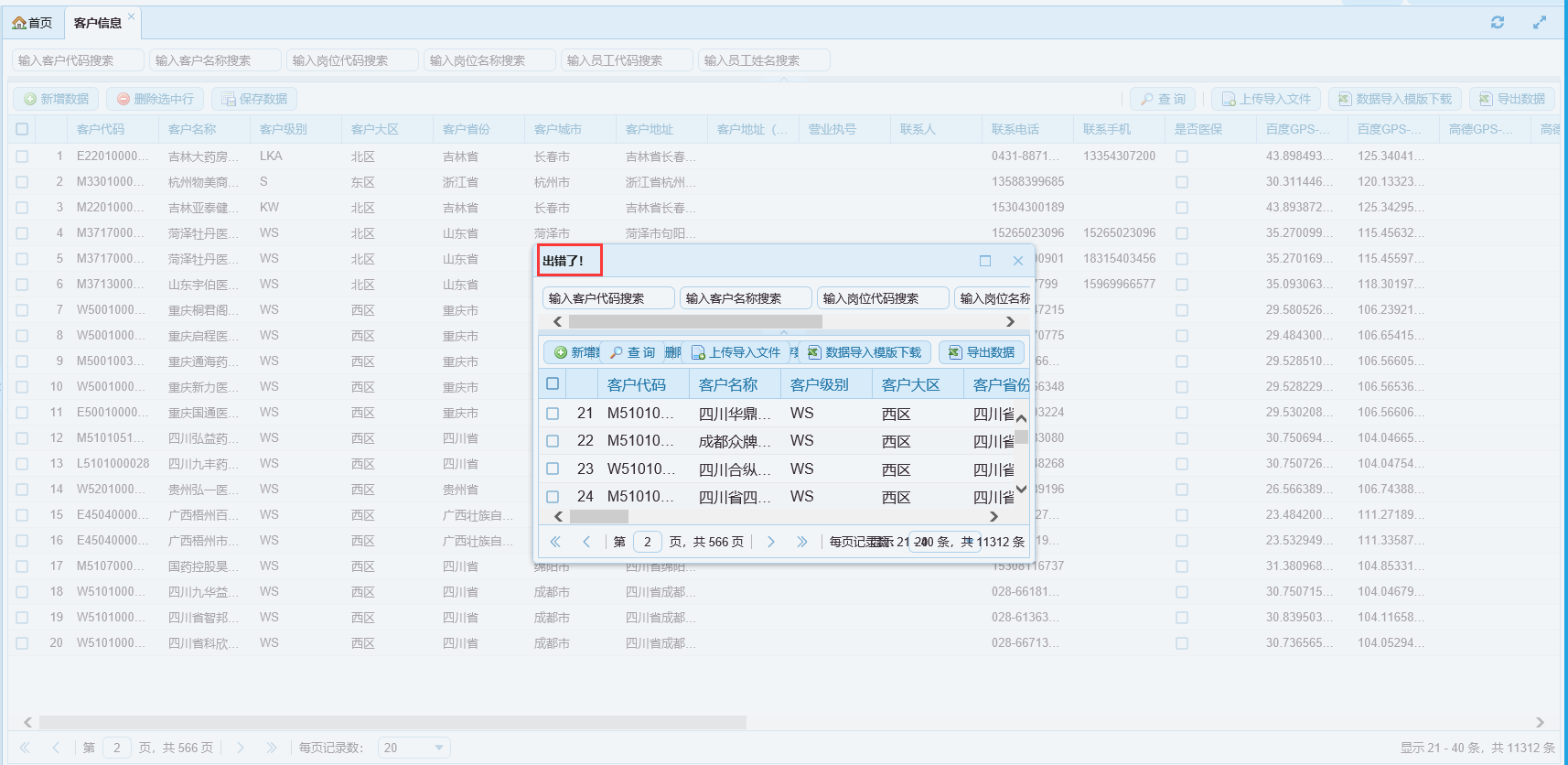1568x765 pixels.
Task: Click the horizontal scrollbar below the dialog search fields
Action: (695, 321)
